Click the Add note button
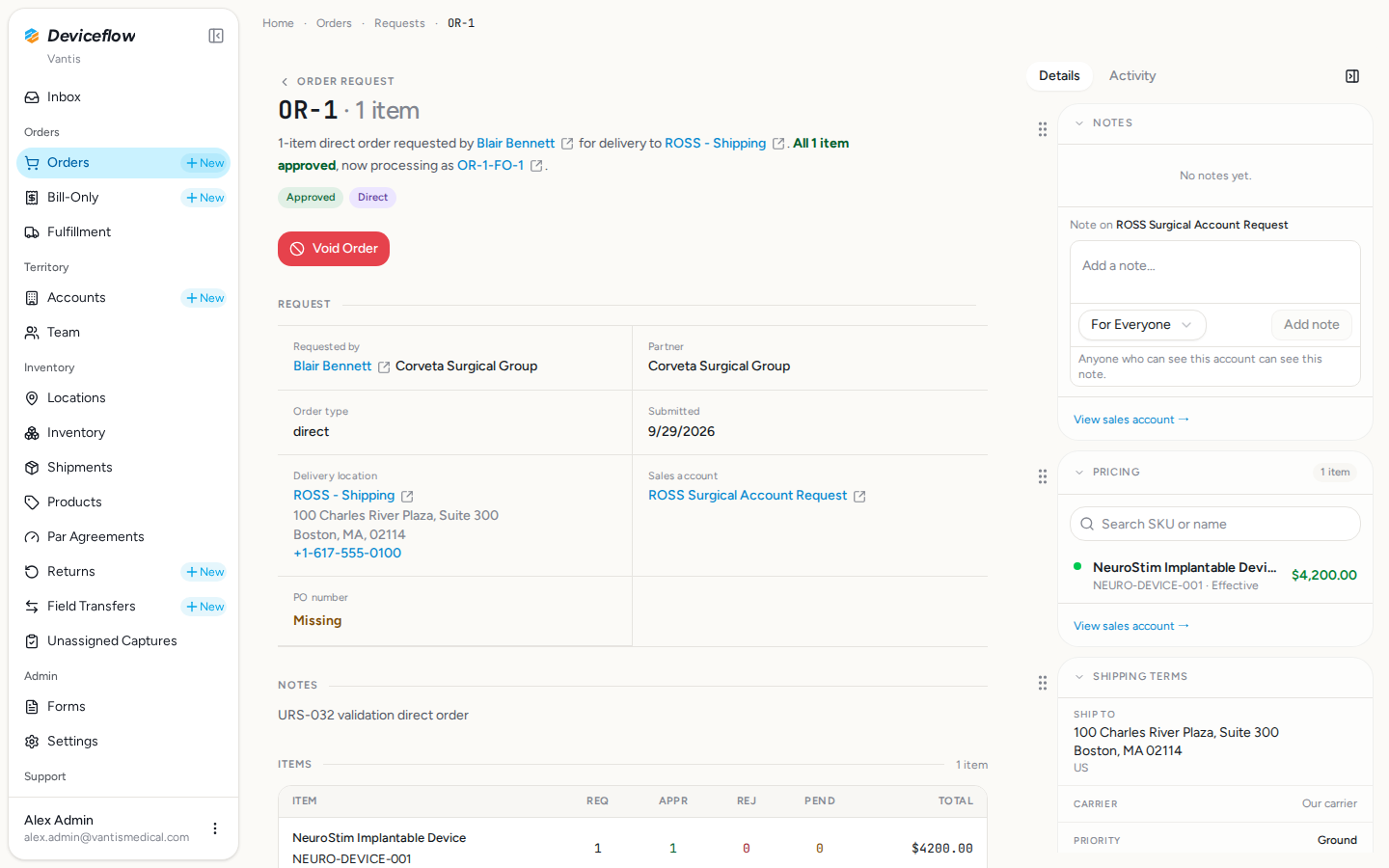This screenshot has height=868, width=1389. click(x=1312, y=325)
